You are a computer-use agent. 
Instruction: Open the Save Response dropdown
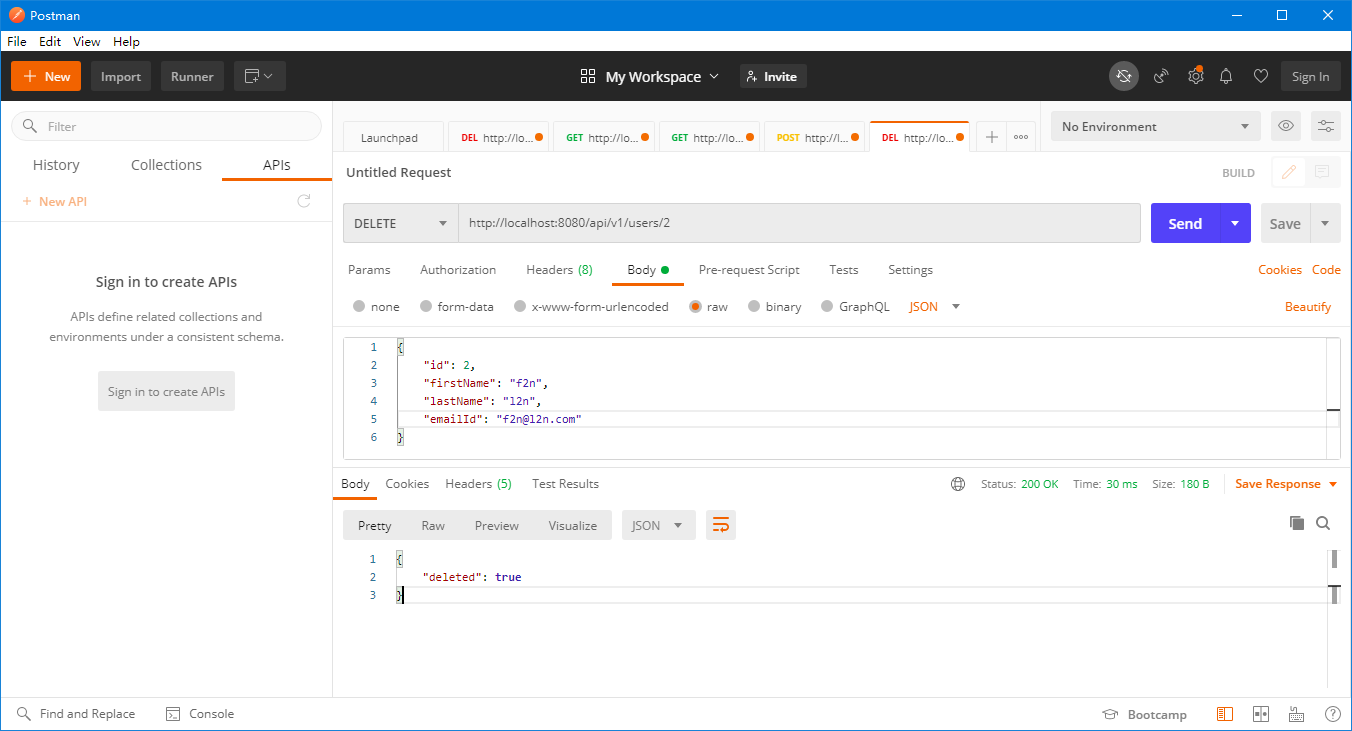point(1285,484)
